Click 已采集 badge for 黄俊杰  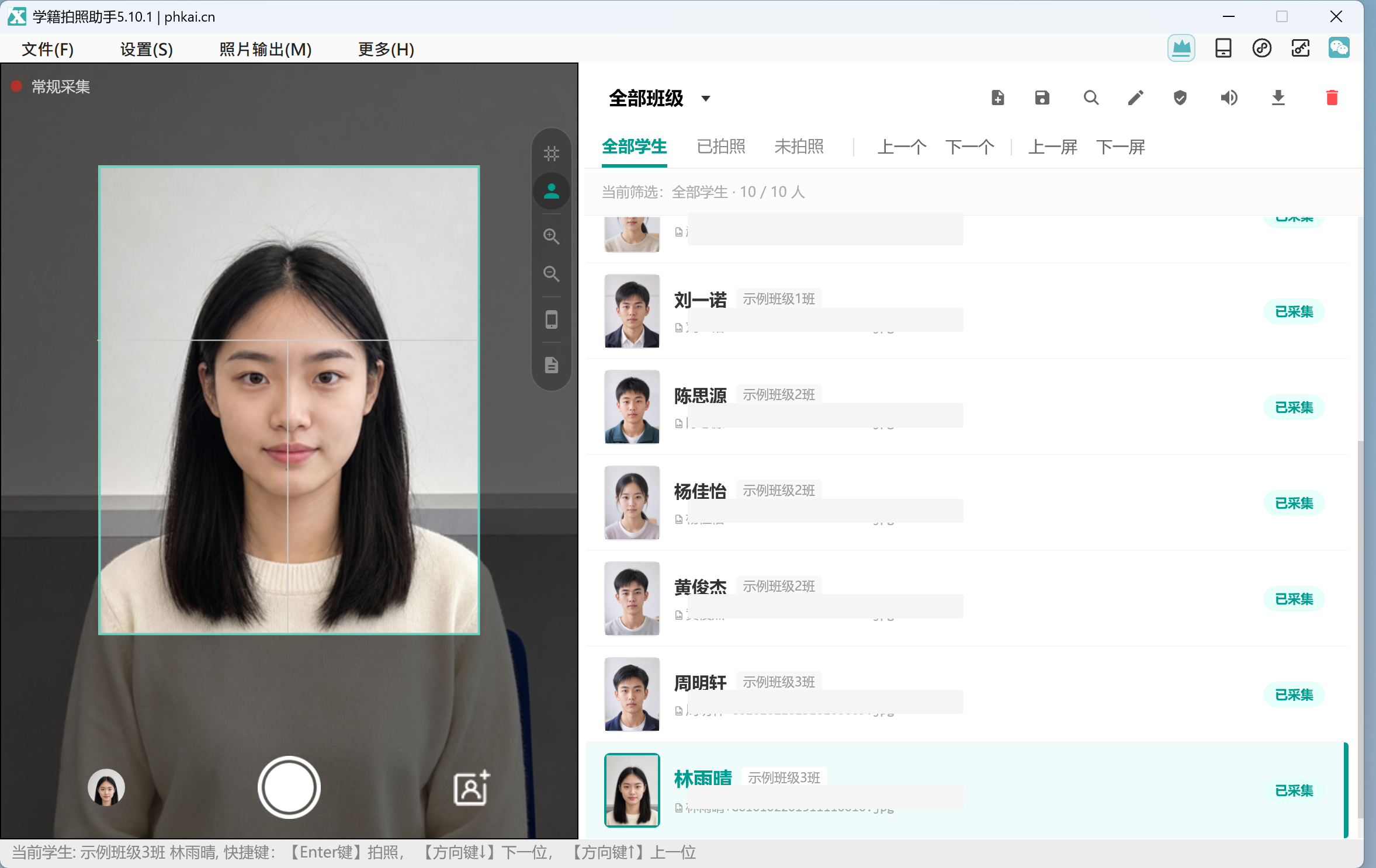tap(1294, 599)
